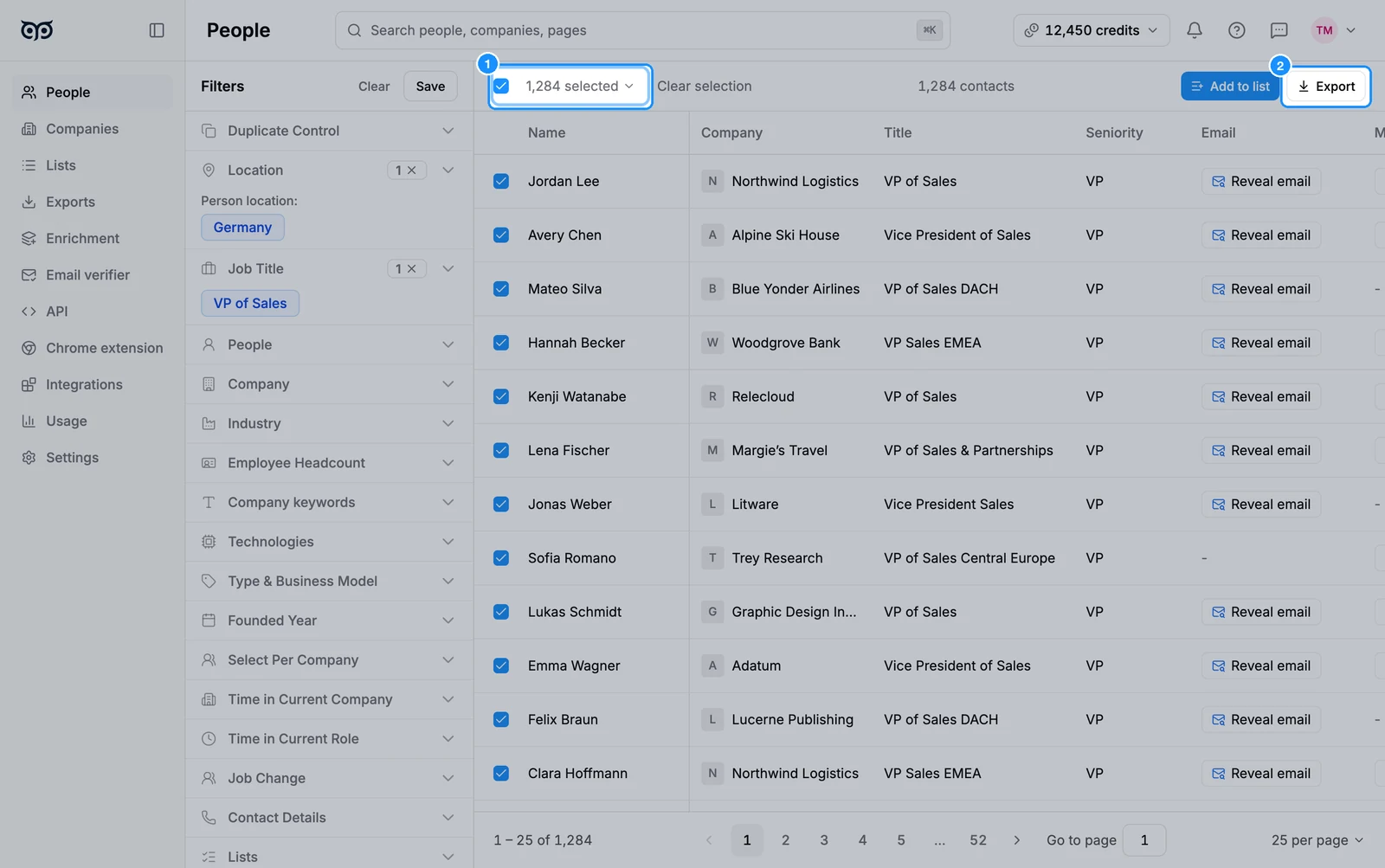
Task: Click the Relecloud company initial icon
Action: 712,396
